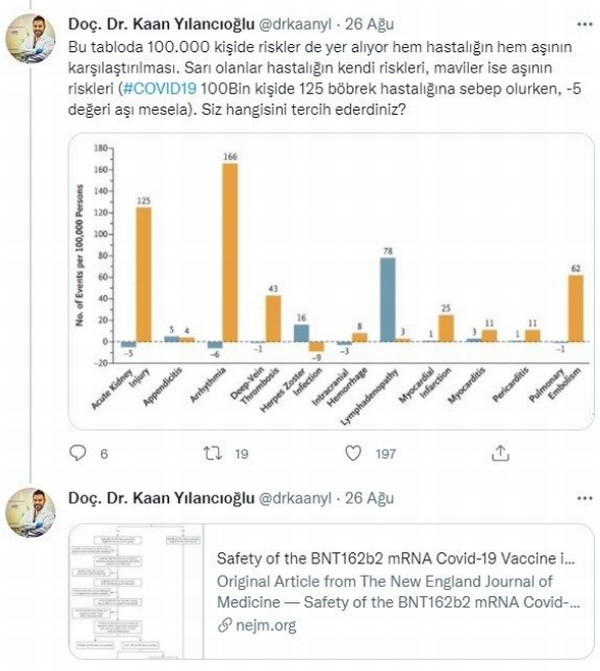Click the NEJM article card thumbnail
This screenshot has width=600, height=671.
pyautogui.click(x=136, y=591)
